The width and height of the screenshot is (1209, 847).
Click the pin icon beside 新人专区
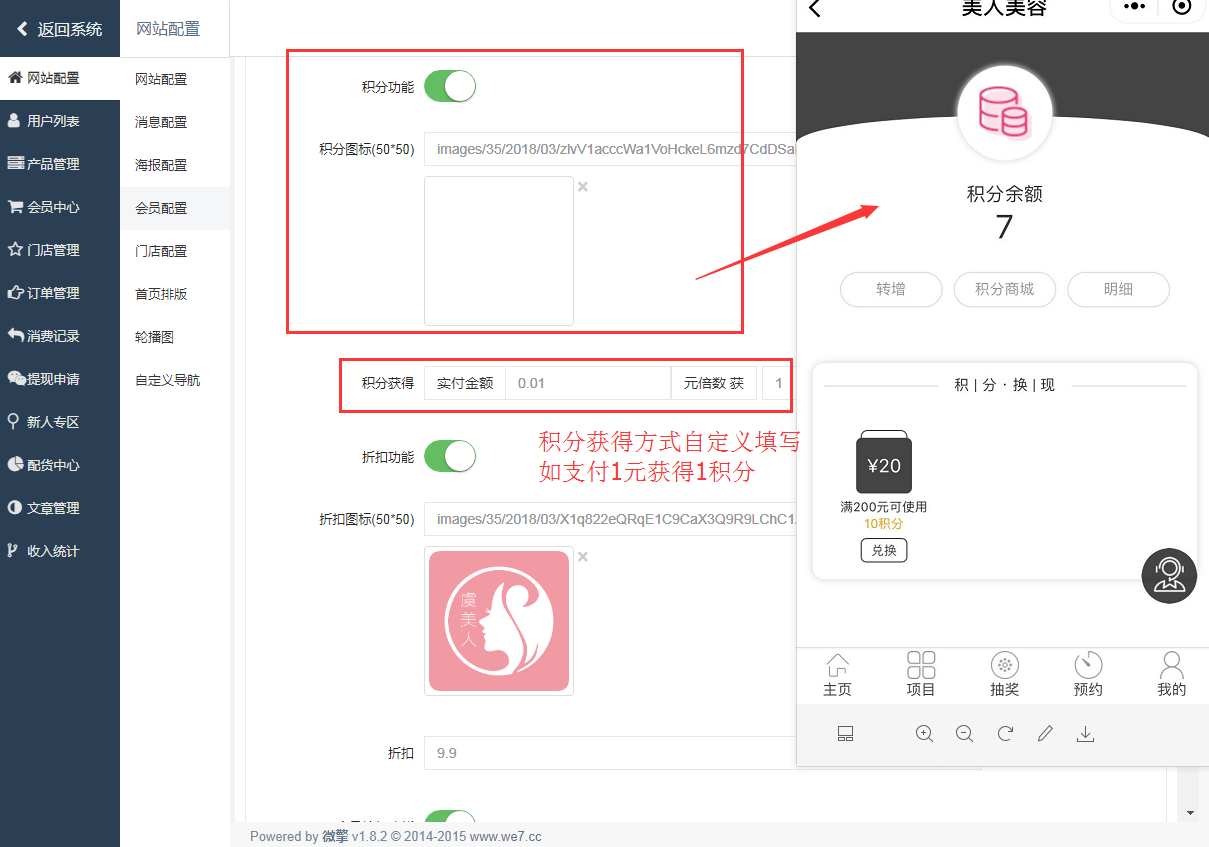[x=13, y=421]
